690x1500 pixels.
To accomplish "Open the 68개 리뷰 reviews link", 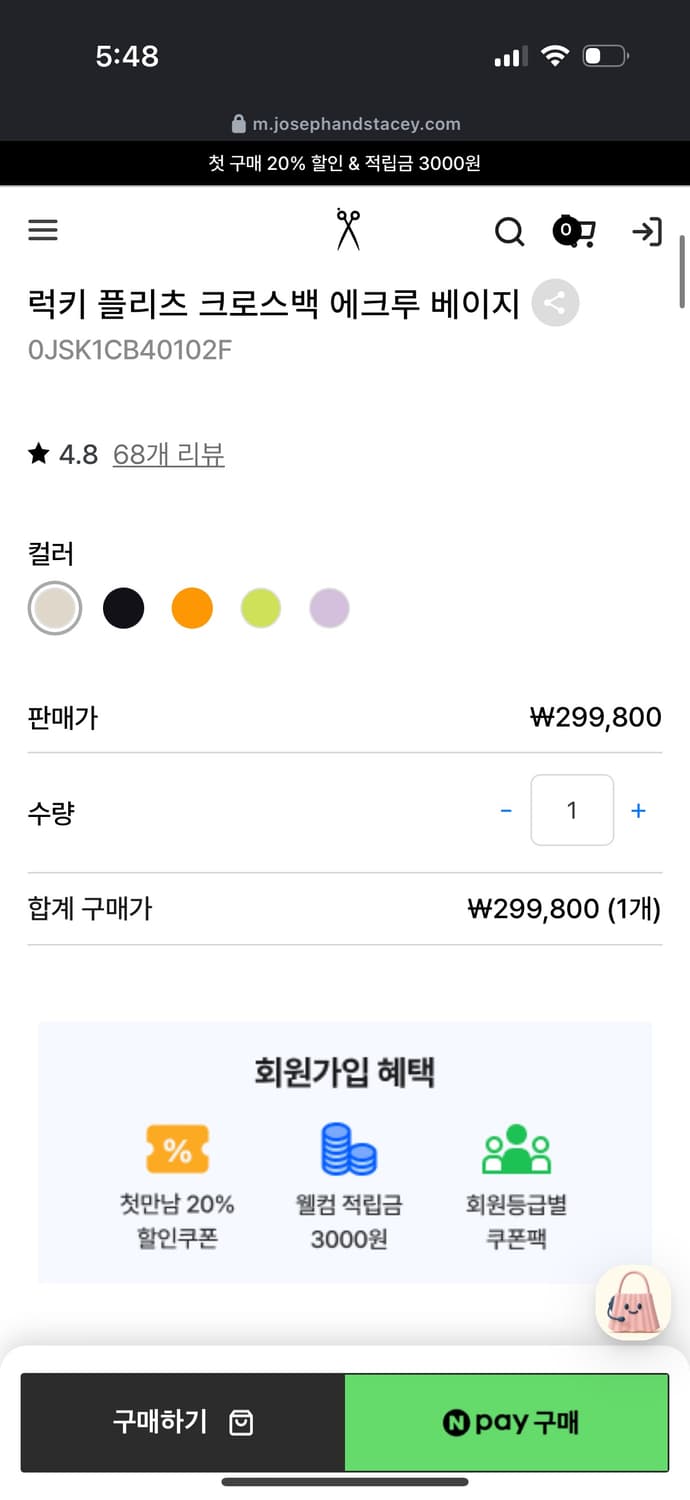I will pyautogui.click(x=168, y=454).
